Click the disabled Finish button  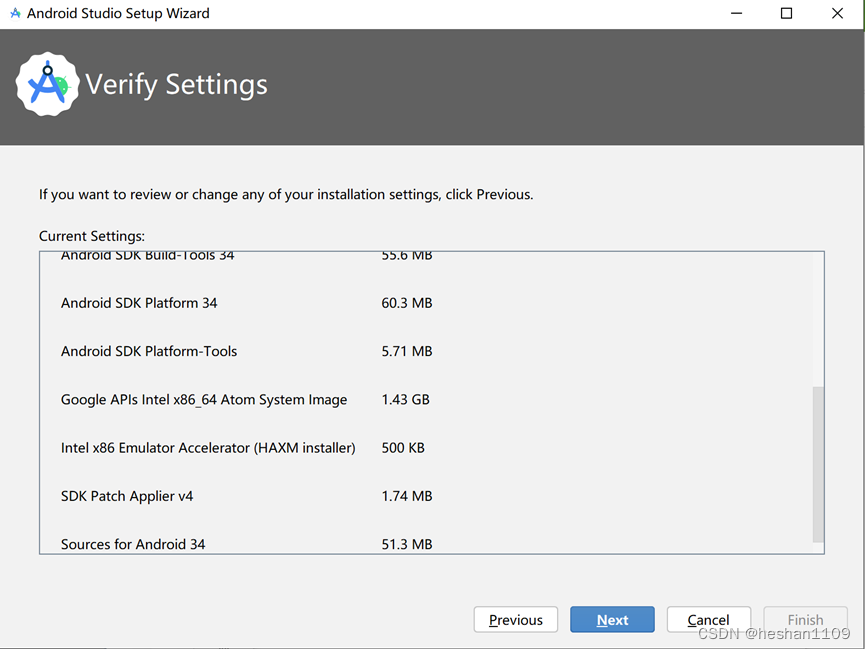coord(805,619)
